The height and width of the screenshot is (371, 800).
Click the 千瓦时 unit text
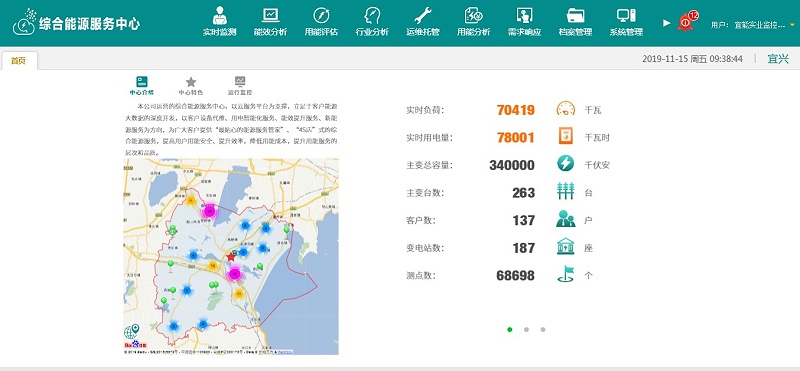[x=597, y=137]
